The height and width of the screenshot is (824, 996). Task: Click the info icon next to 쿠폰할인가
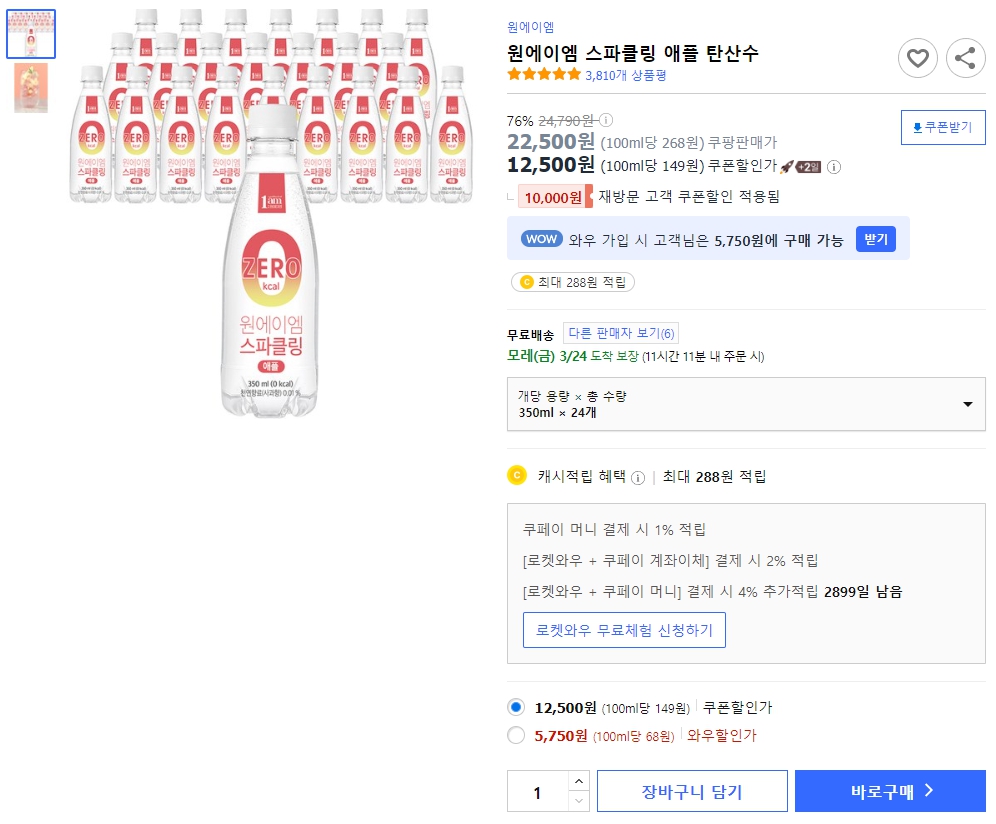tap(834, 167)
